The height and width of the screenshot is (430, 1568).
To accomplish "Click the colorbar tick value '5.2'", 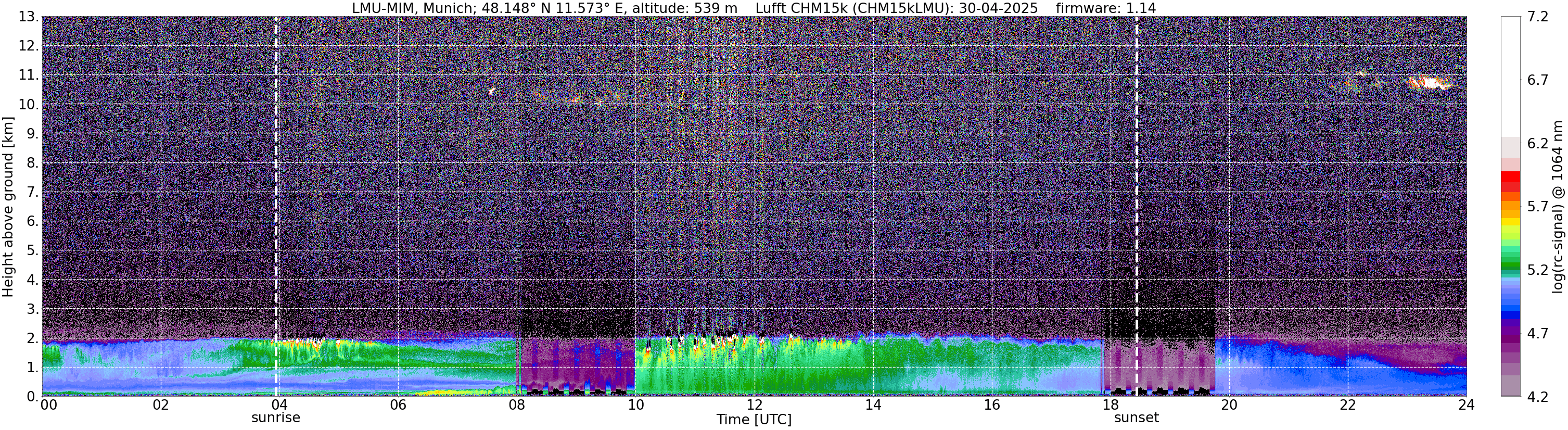I will pos(1538,270).
